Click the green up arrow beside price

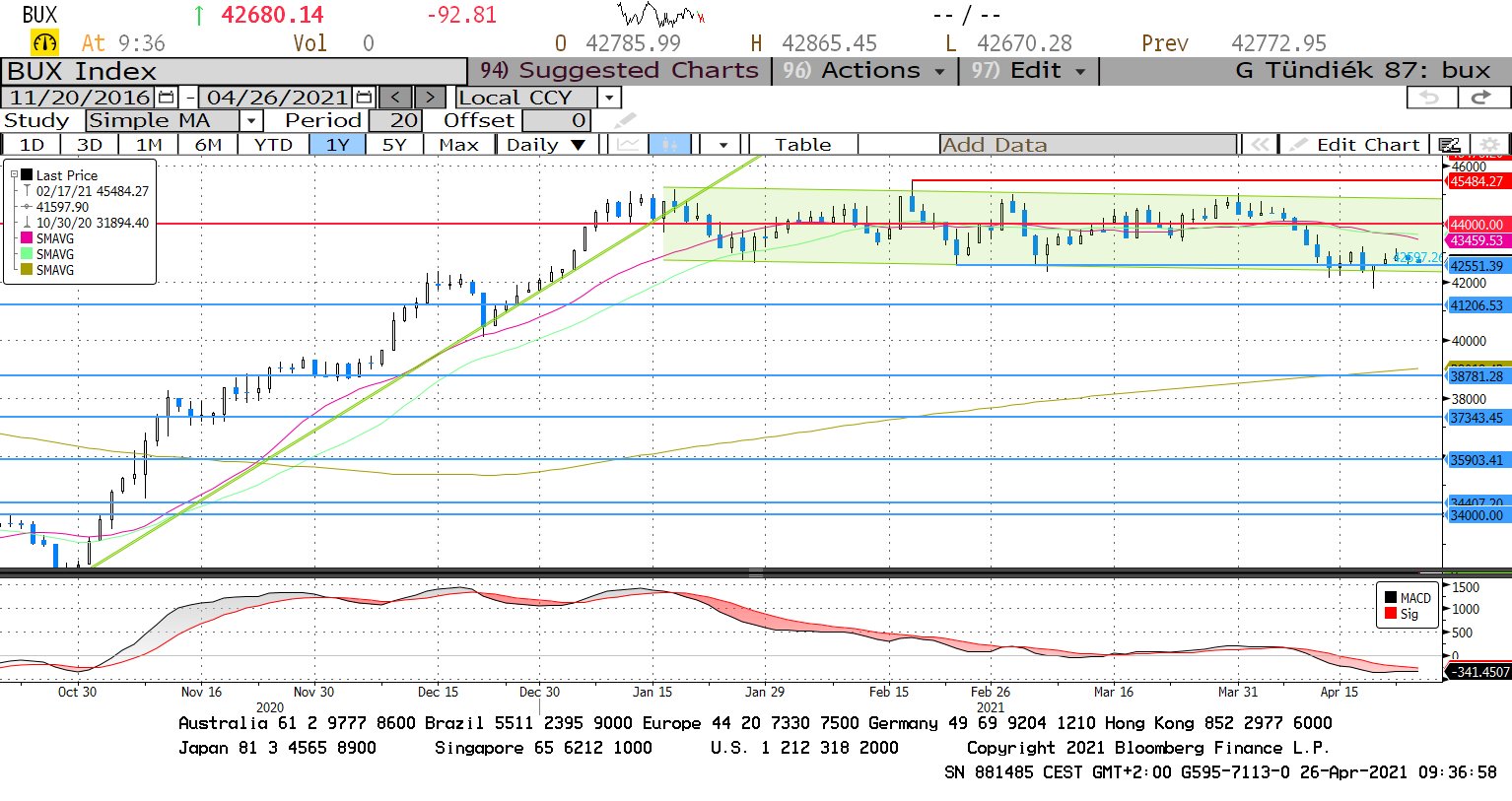click(x=199, y=15)
